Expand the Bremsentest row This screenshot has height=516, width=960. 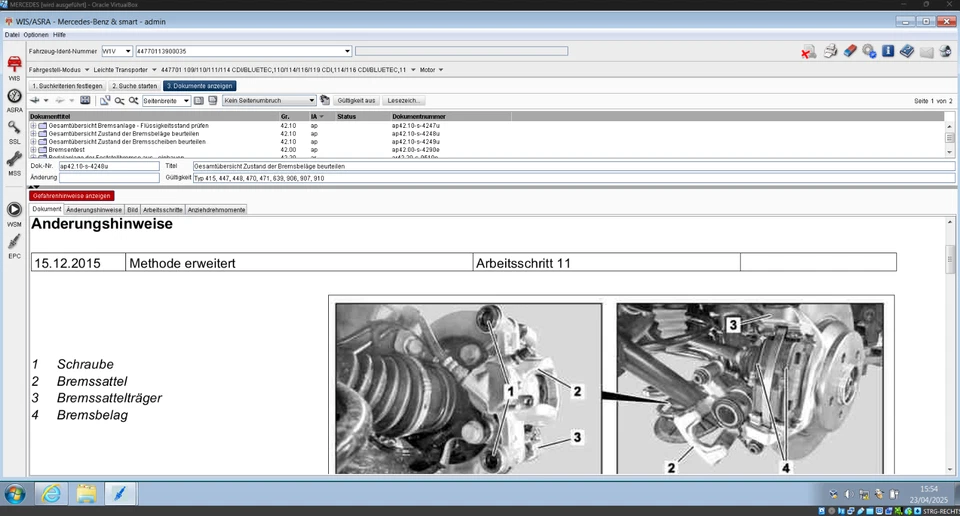pyautogui.click(x=33, y=149)
